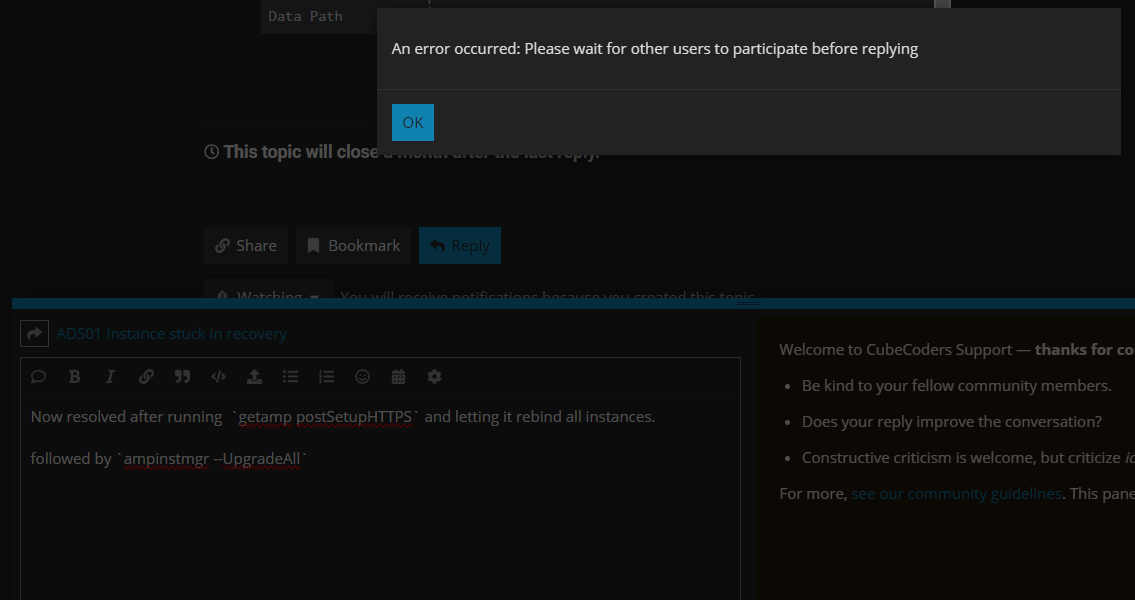Click the upload file icon
Screen dimensions: 1135x600
[254, 377]
